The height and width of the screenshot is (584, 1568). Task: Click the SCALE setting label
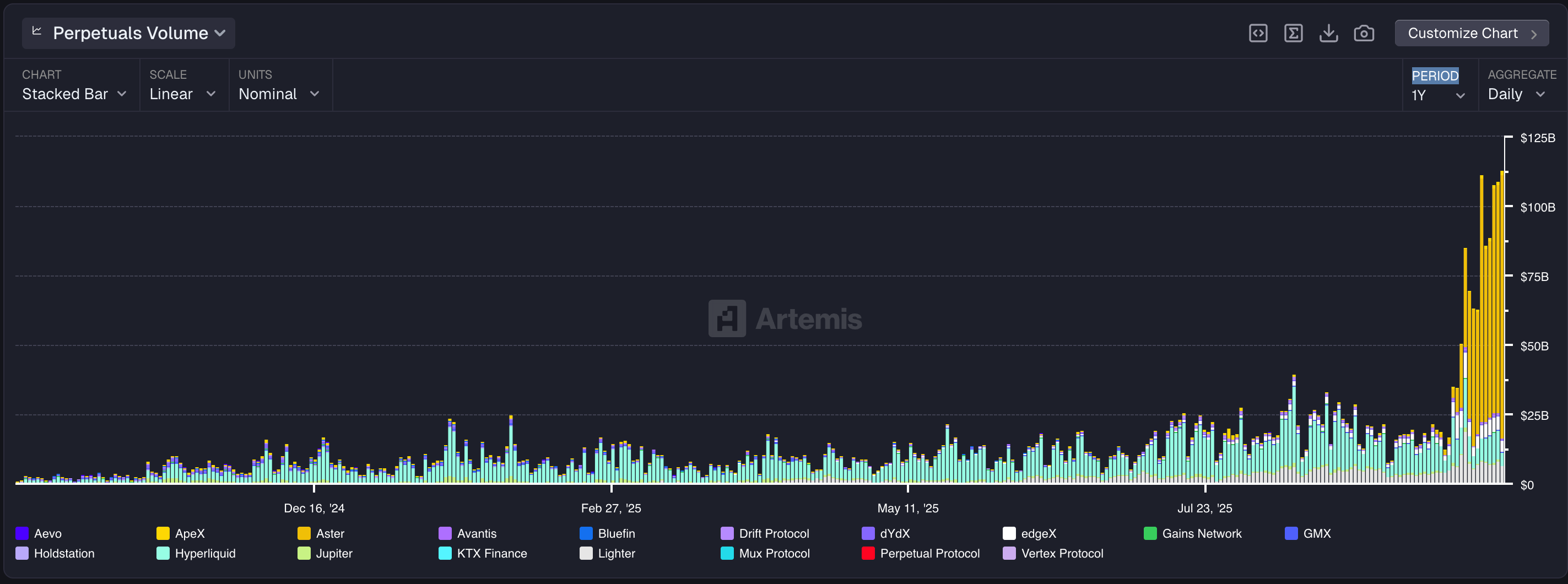click(x=168, y=74)
